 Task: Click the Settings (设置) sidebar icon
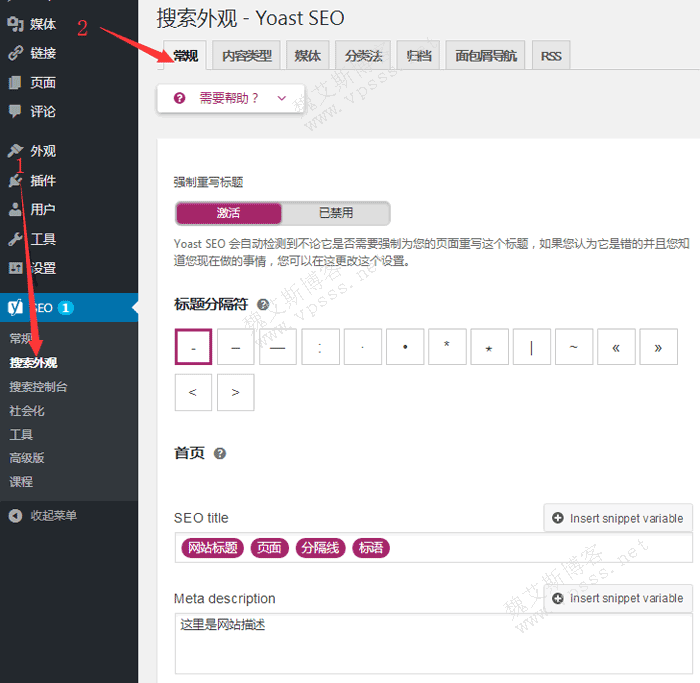15,268
